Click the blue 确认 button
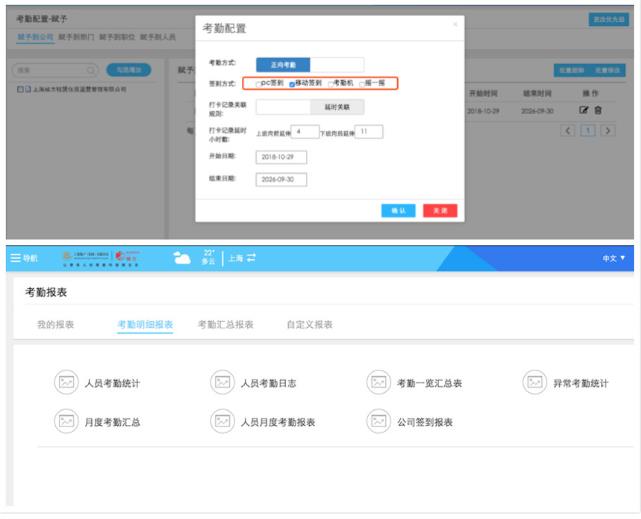The image size is (641, 519). [398, 210]
